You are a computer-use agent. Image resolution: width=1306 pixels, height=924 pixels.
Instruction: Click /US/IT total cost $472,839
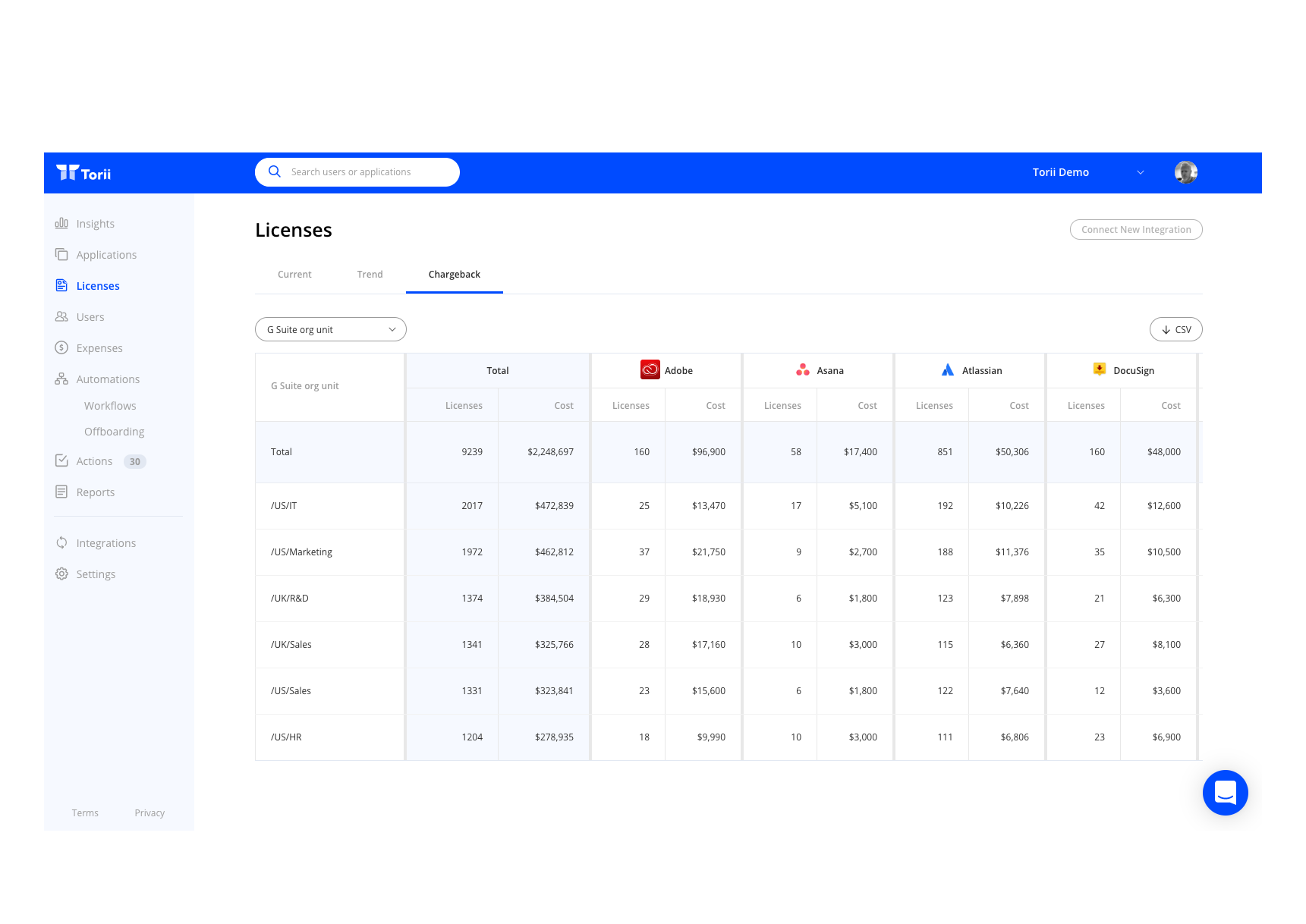coord(555,506)
